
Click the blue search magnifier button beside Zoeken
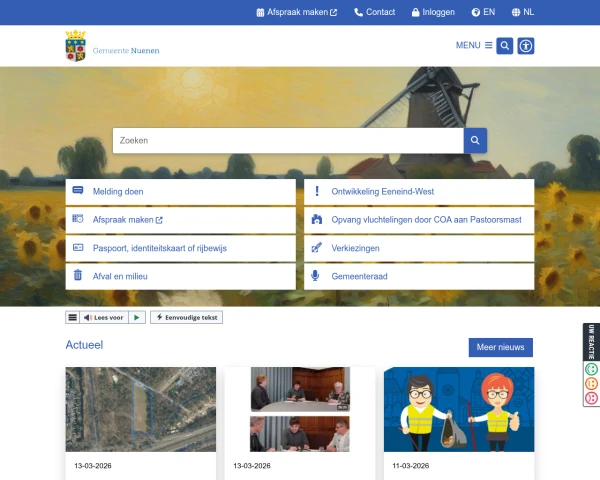pyautogui.click(x=476, y=141)
